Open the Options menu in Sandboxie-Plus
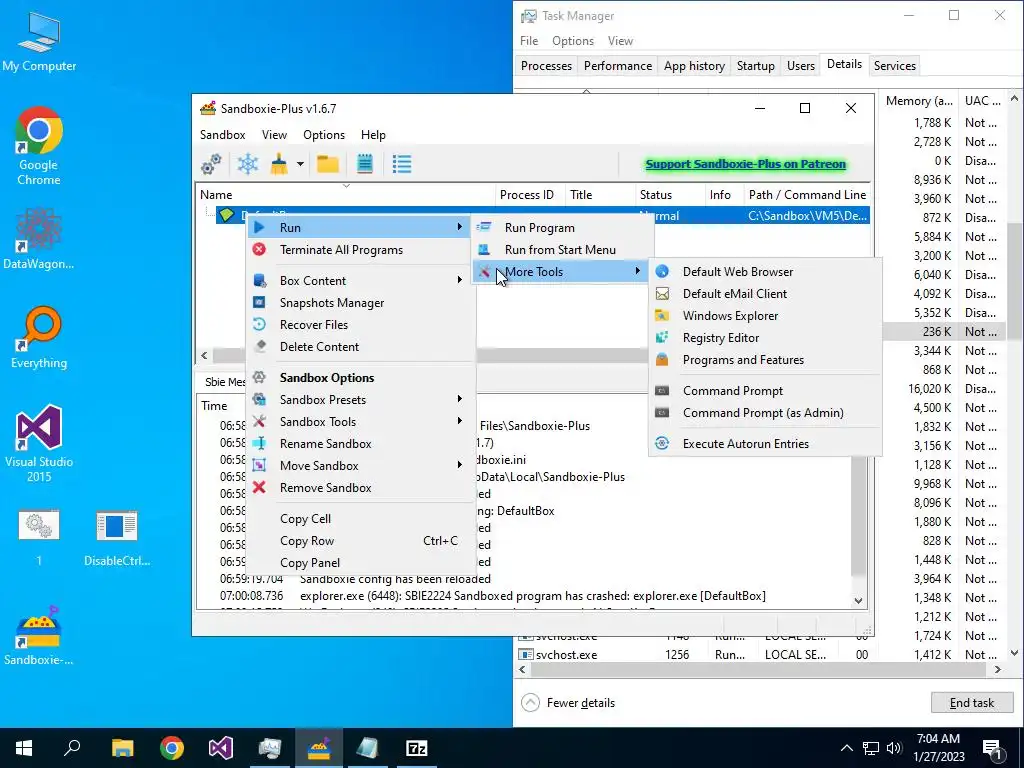Screen dimensions: 1024x768 tap(324, 135)
